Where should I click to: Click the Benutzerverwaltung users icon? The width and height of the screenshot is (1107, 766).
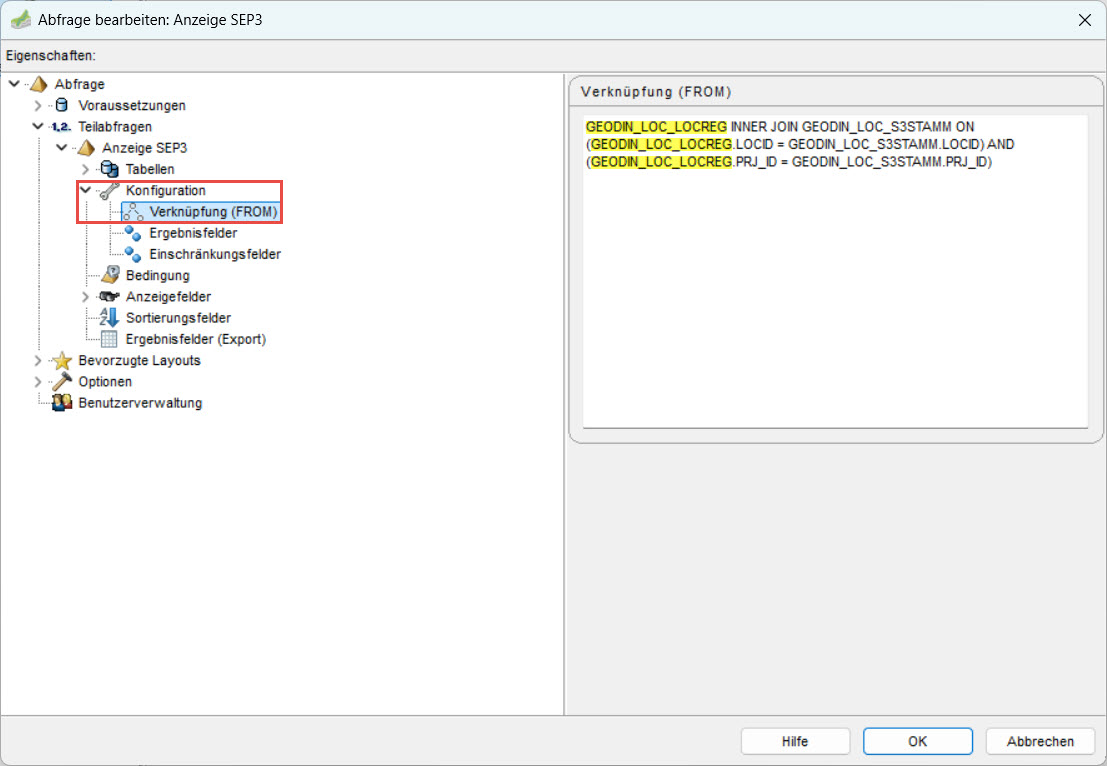pyautogui.click(x=62, y=402)
